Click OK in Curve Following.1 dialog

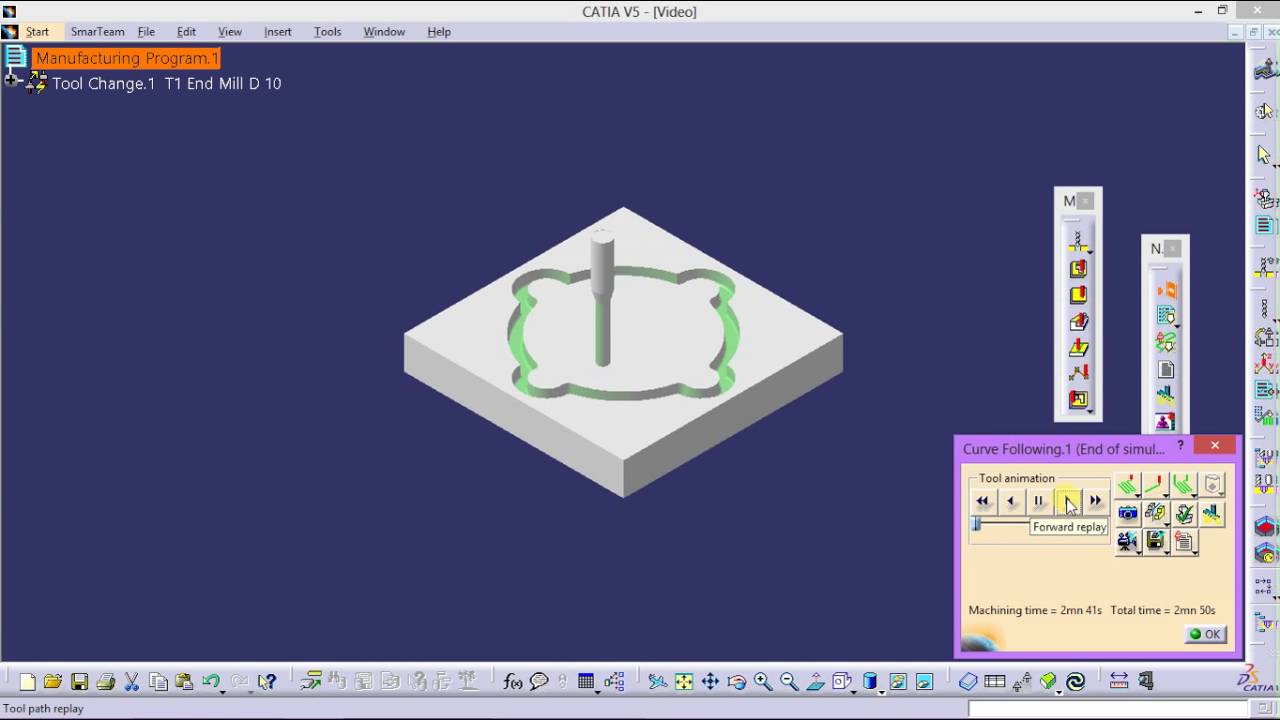tap(1205, 634)
